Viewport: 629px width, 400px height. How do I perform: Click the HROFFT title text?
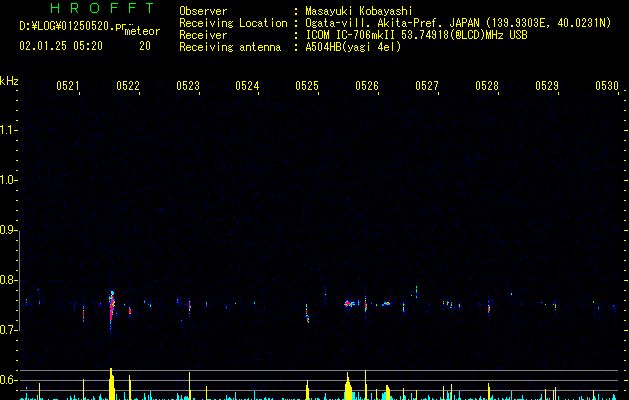tap(102, 8)
